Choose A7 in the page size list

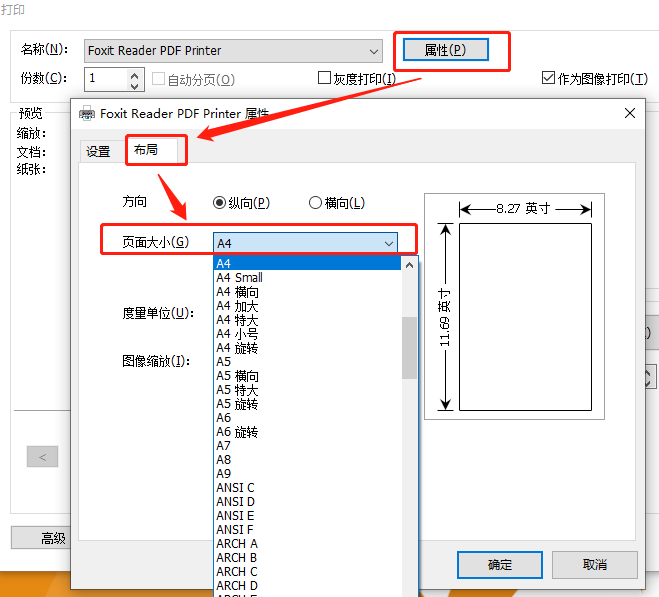pyautogui.click(x=308, y=446)
